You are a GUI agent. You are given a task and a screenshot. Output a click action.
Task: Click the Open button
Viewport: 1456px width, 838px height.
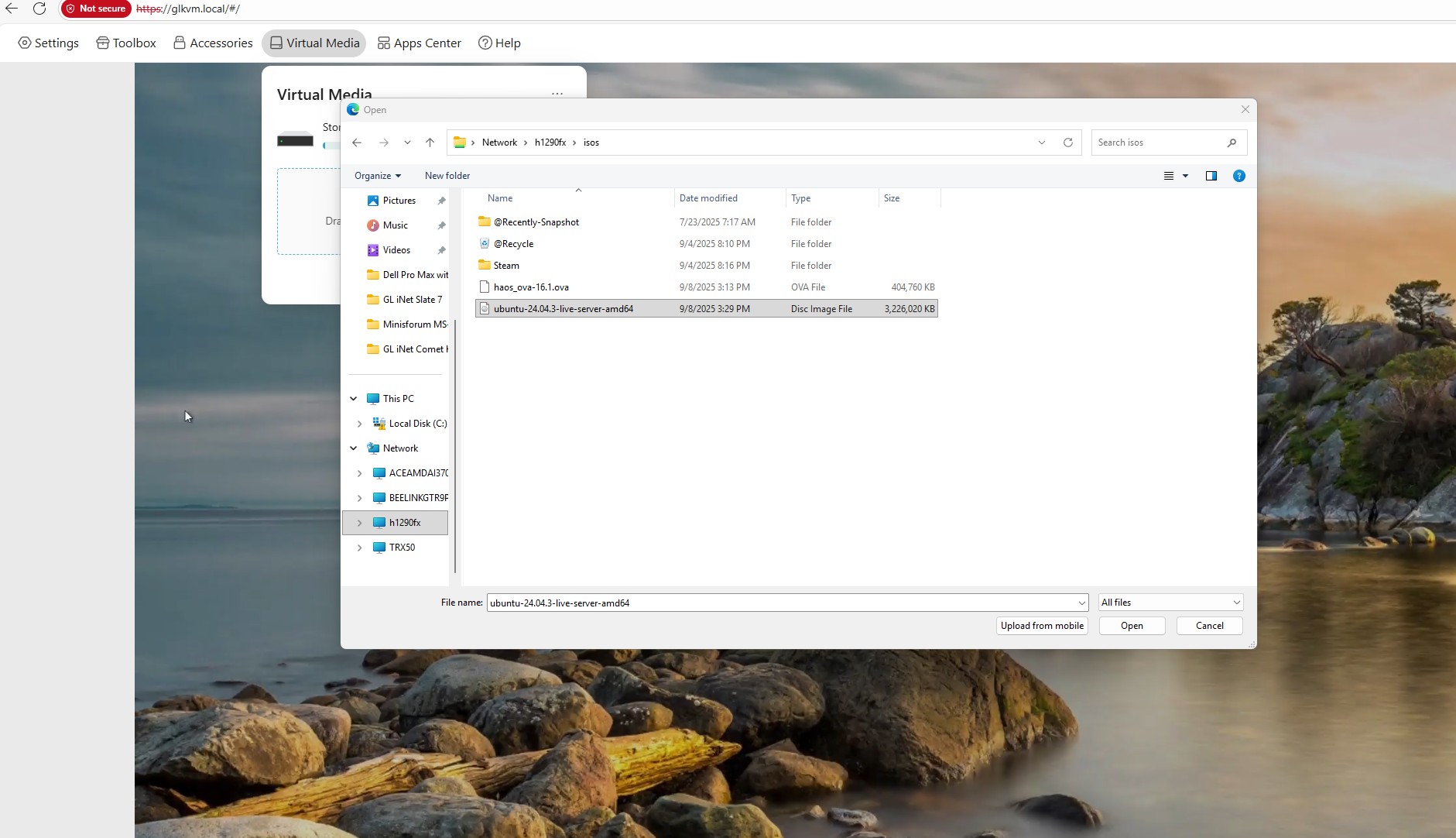point(1131,626)
